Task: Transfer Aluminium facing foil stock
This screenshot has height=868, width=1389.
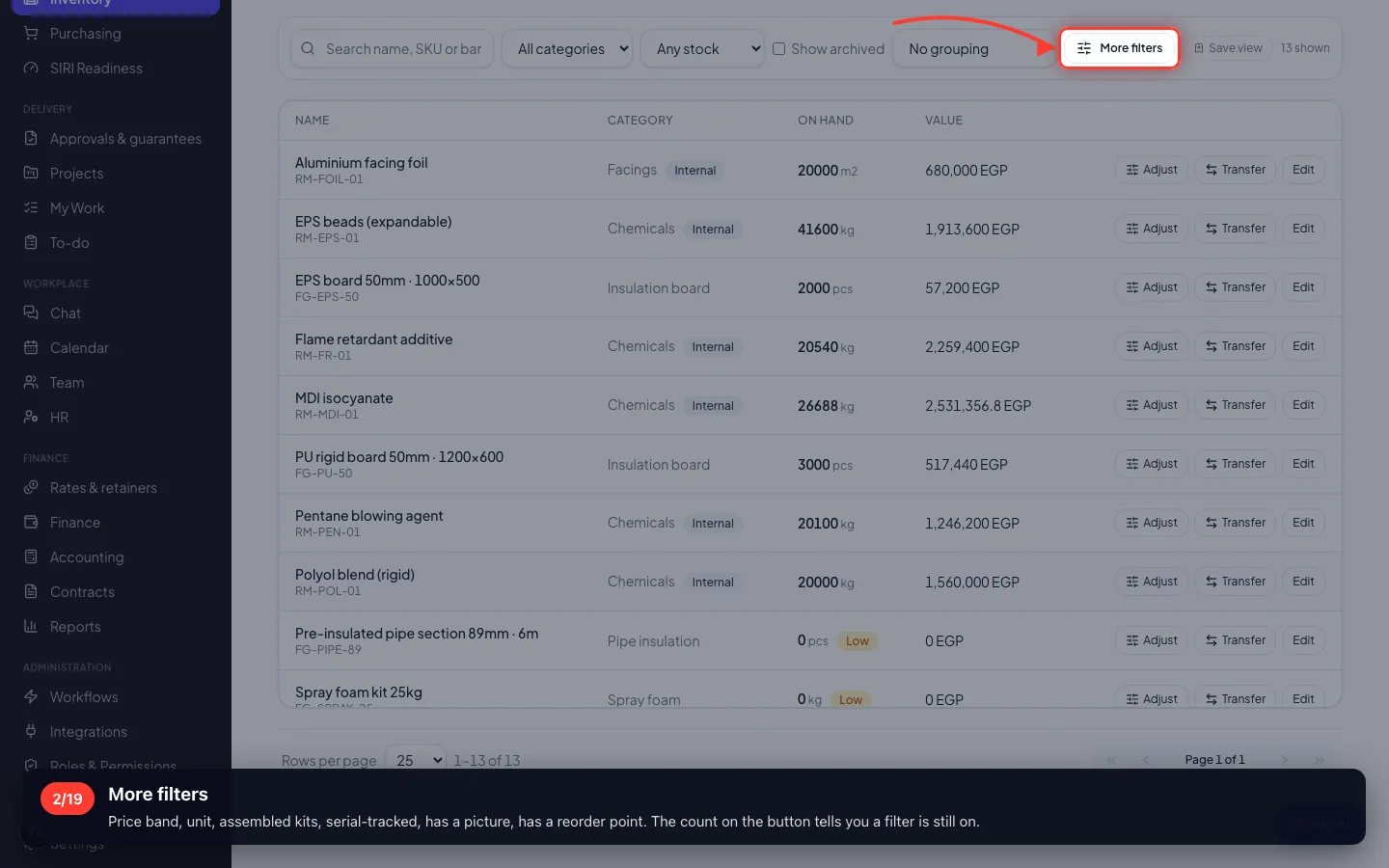Action: click(x=1236, y=170)
